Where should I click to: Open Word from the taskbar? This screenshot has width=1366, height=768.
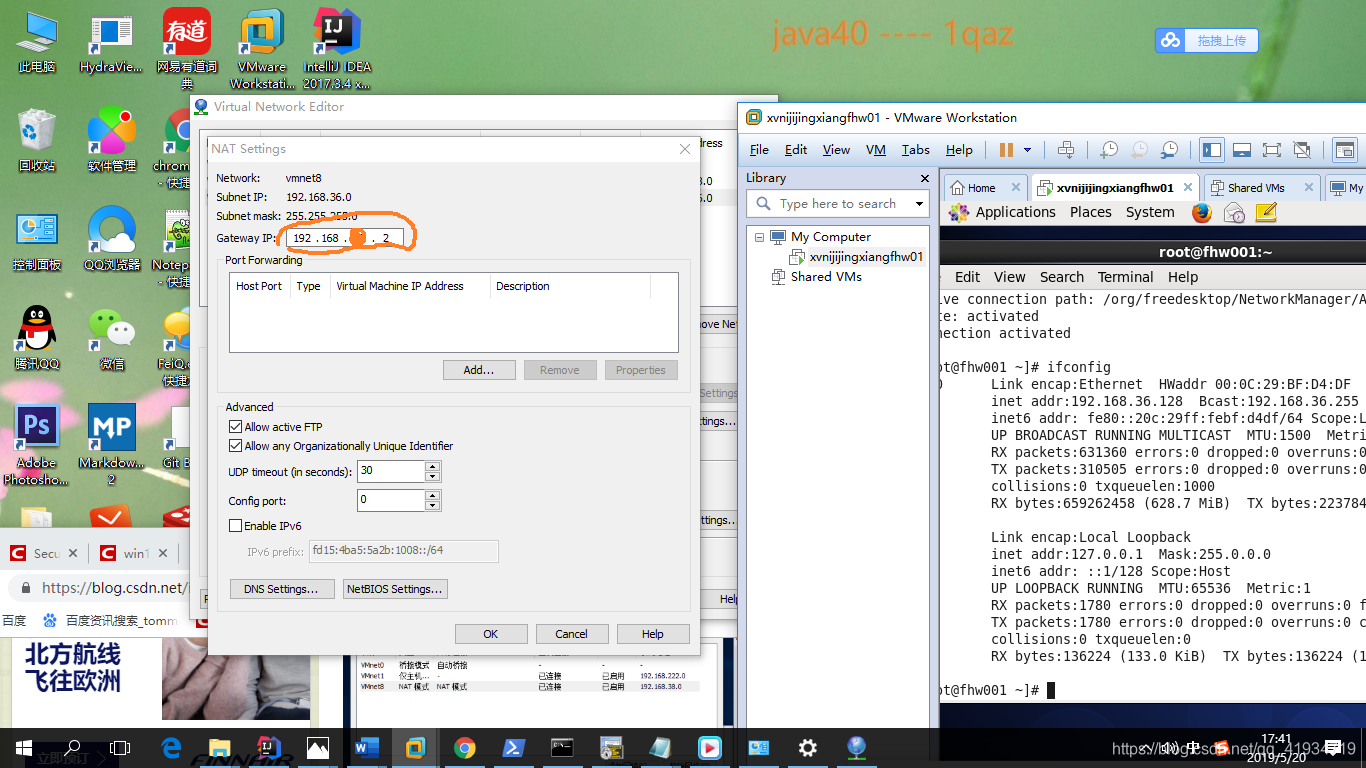[x=367, y=747]
